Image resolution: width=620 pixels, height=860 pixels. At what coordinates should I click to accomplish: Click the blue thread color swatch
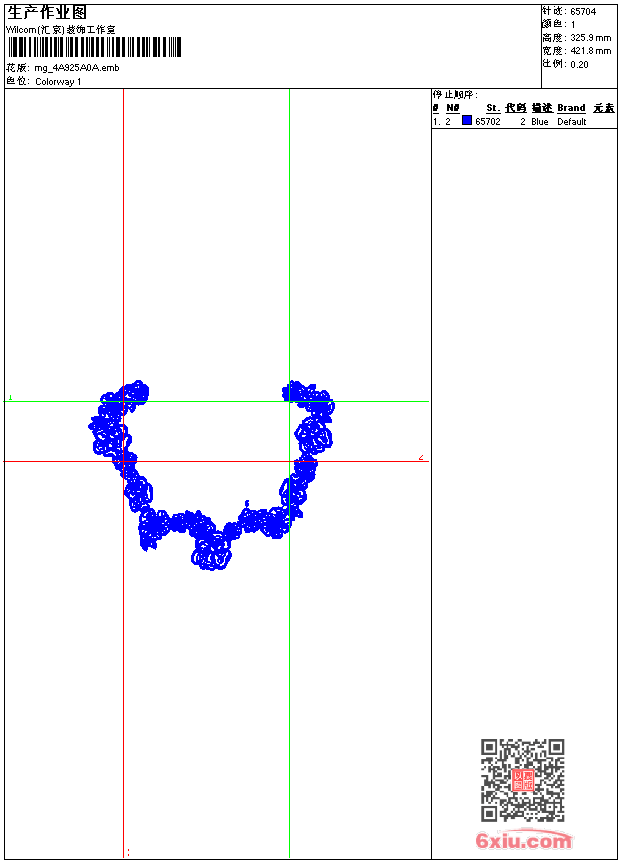tap(467, 121)
